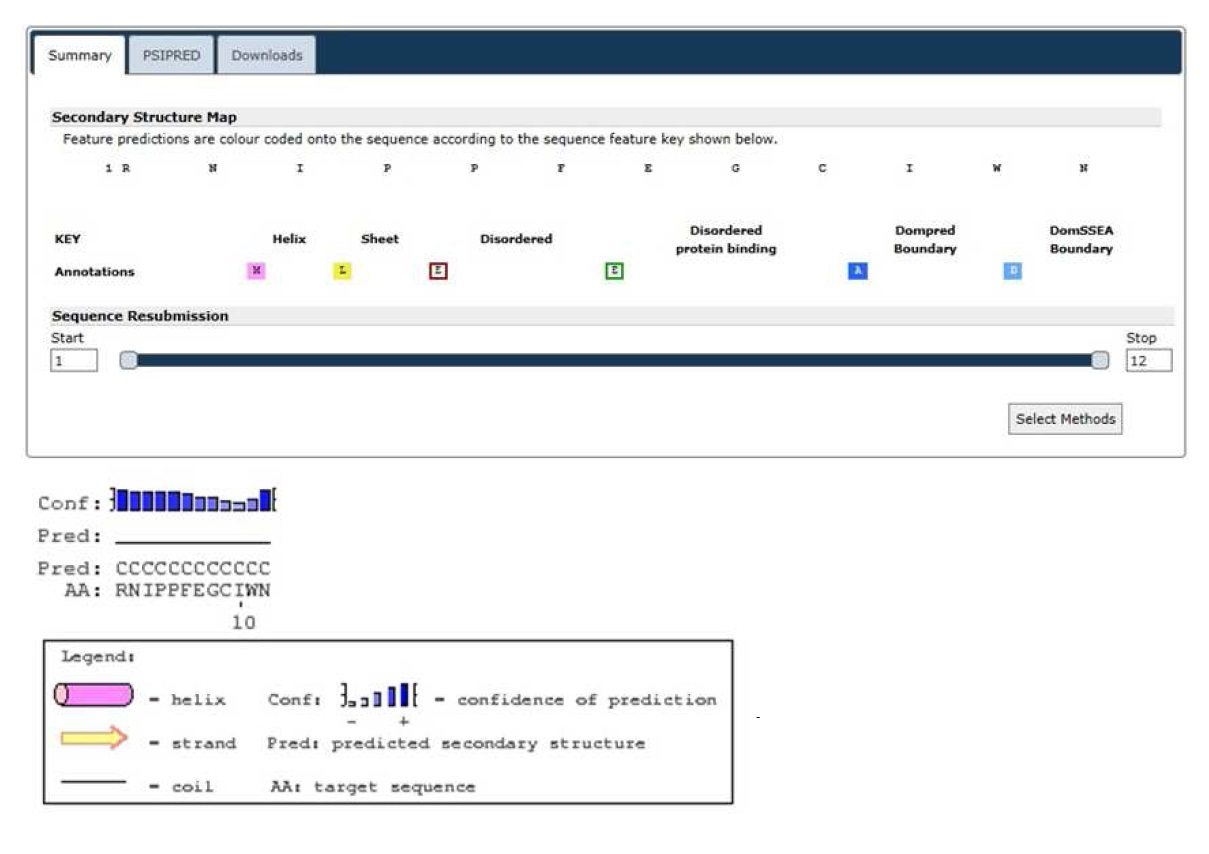Open the PSIPRED tab
This screenshot has width=1209, height=854.
[x=171, y=56]
